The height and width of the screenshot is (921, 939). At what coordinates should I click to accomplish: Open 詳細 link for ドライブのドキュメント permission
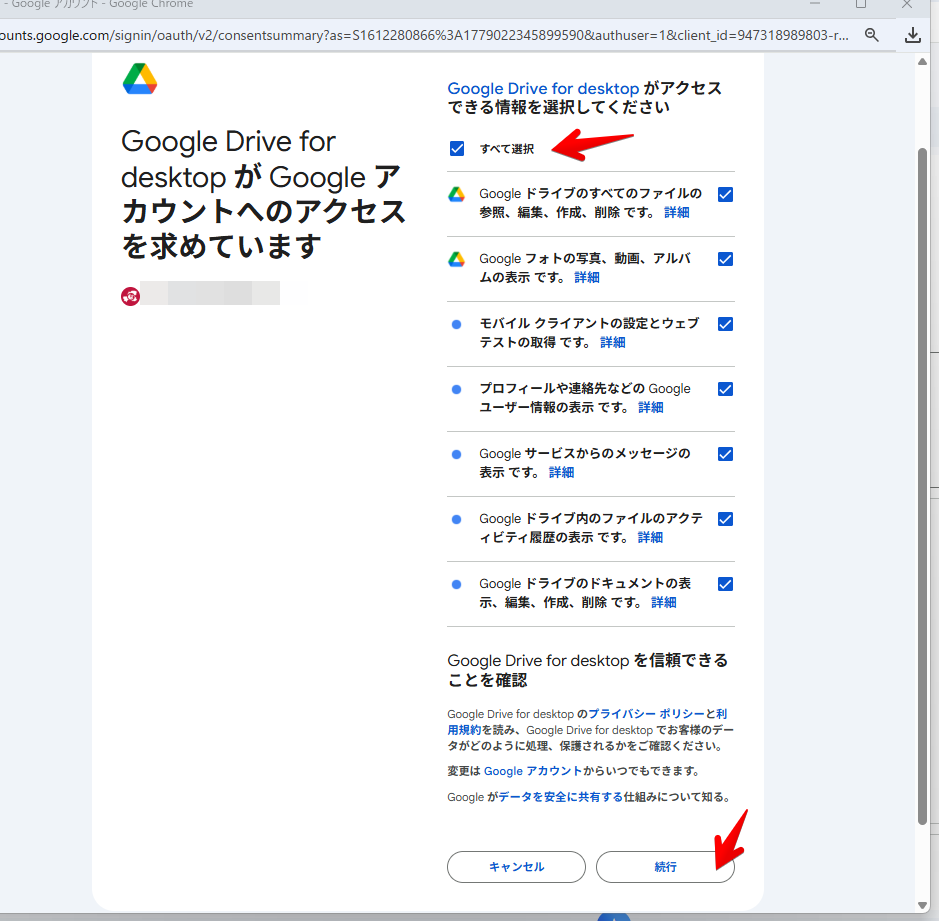click(x=664, y=602)
